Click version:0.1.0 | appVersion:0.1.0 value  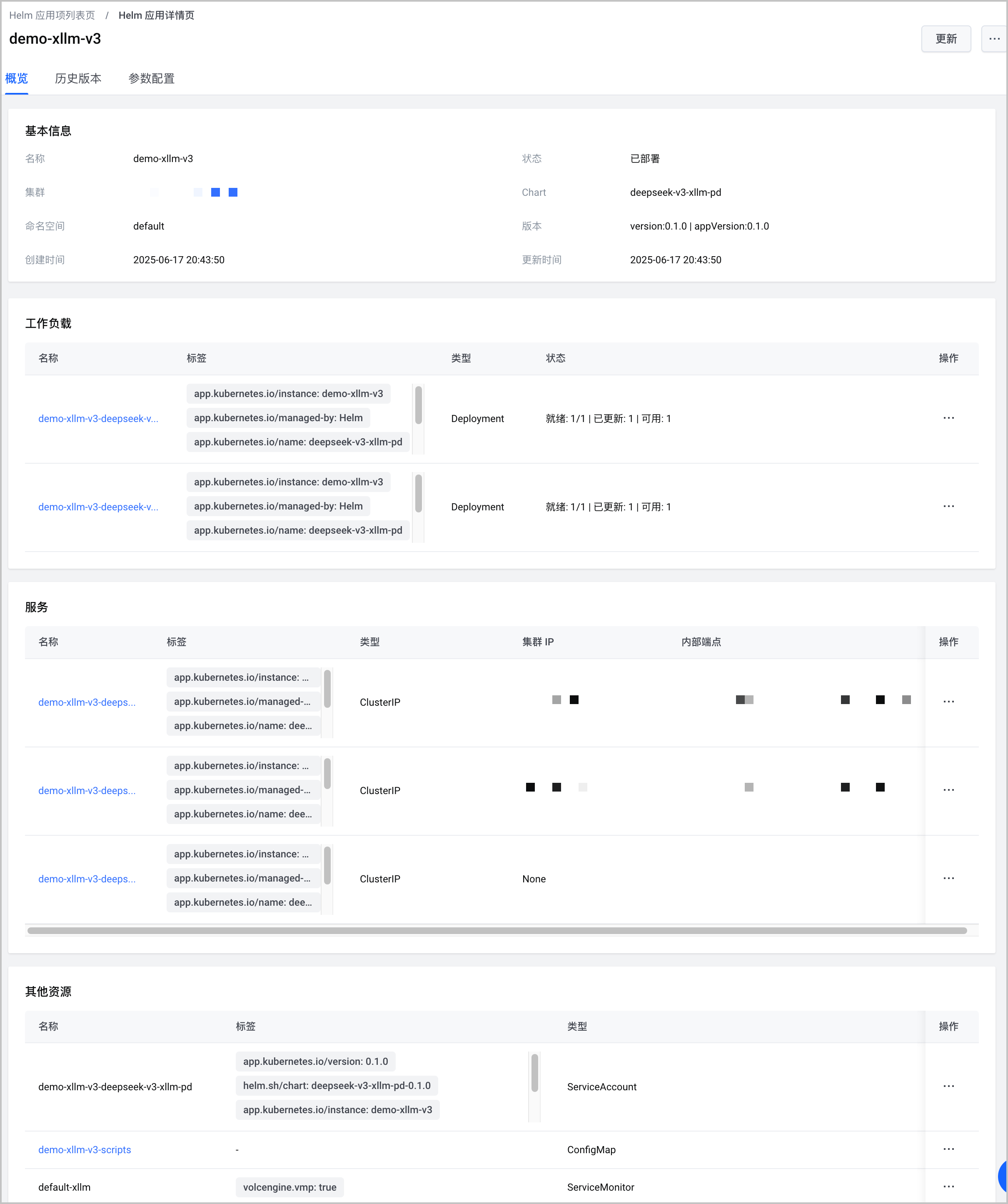pyautogui.click(x=699, y=227)
